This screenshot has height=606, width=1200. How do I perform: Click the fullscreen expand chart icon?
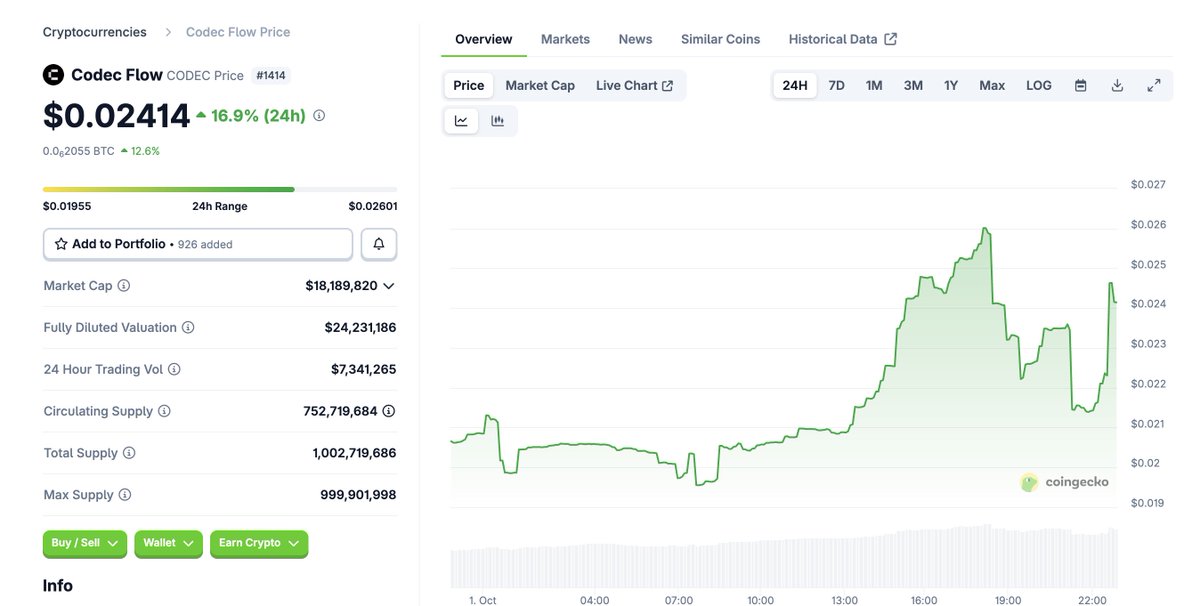coord(1154,86)
